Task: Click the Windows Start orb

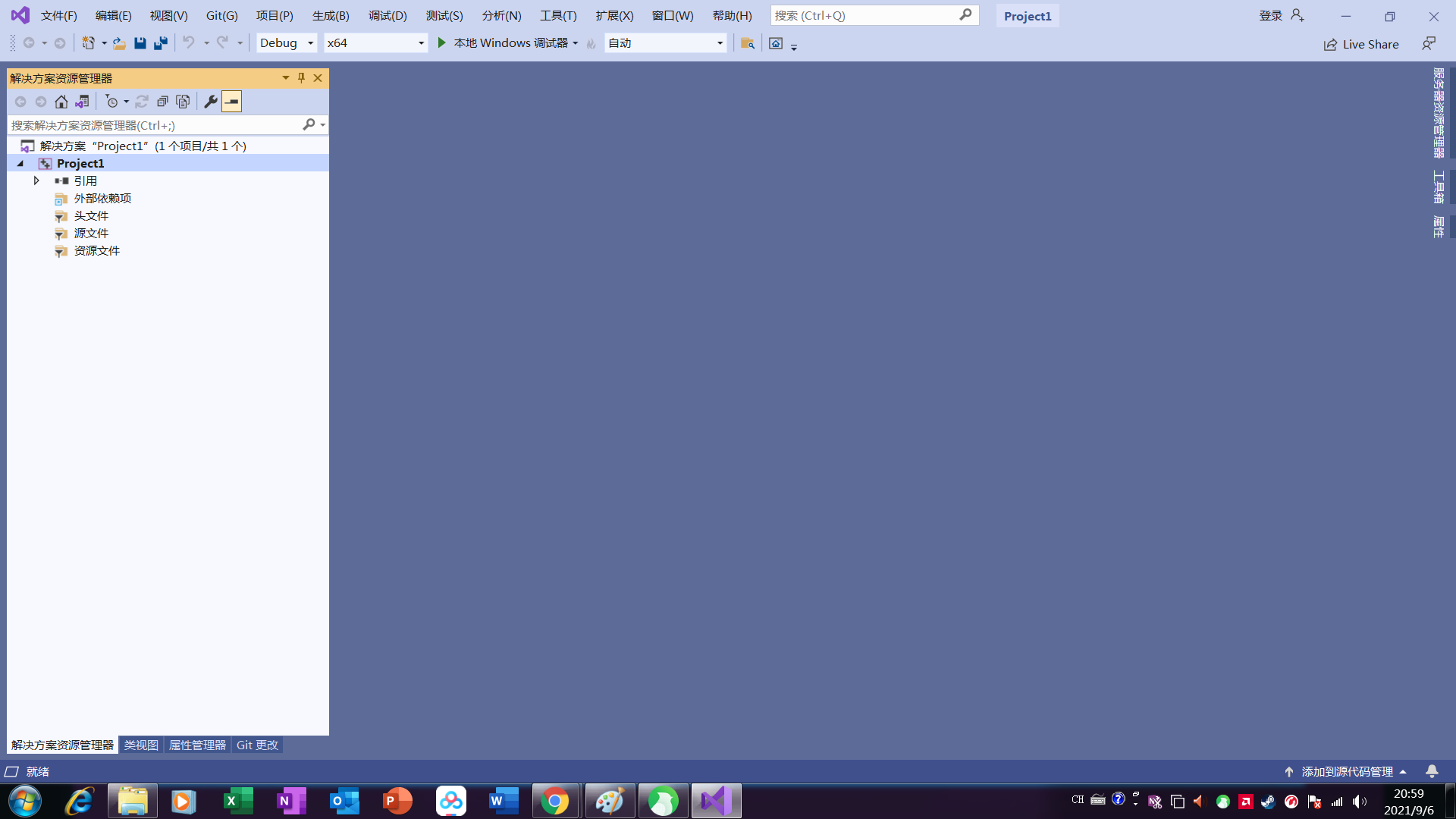Action: click(25, 801)
